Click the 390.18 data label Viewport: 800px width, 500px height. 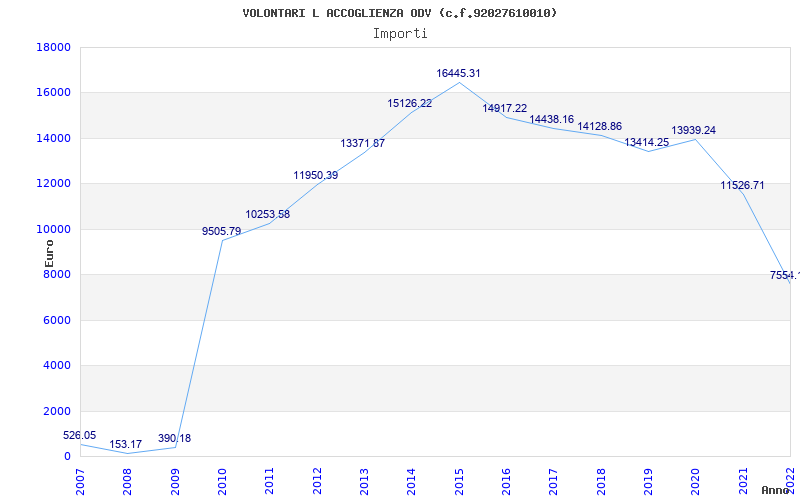(174, 438)
